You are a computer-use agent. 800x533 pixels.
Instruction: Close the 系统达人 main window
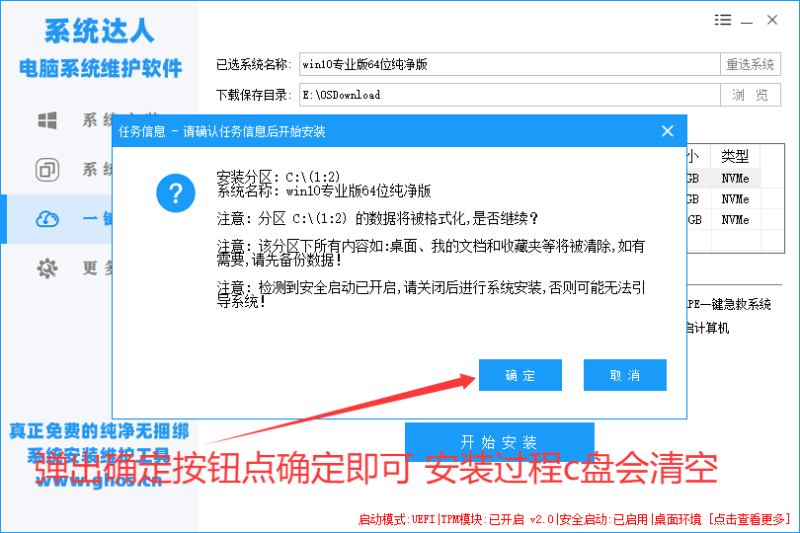pos(772,20)
